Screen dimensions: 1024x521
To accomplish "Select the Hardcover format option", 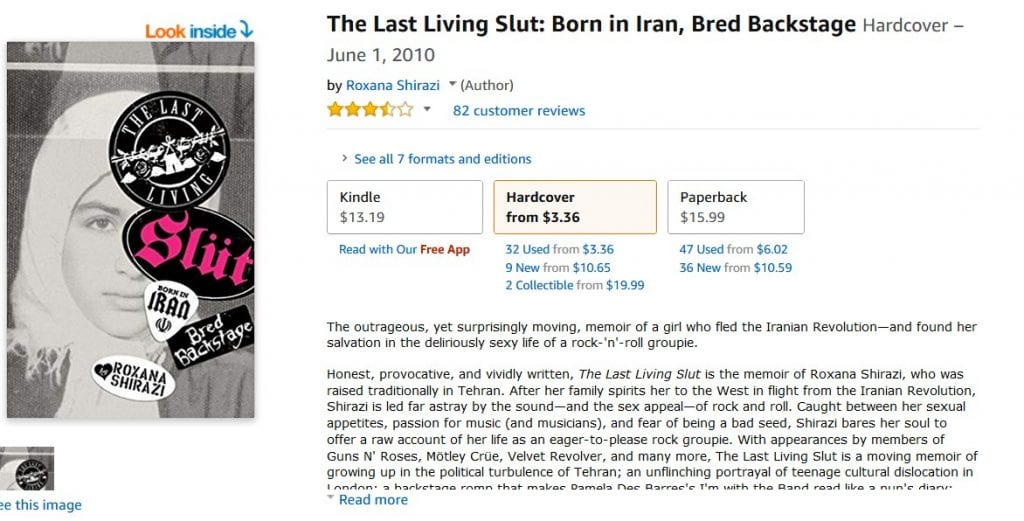I will coord(575,207).
